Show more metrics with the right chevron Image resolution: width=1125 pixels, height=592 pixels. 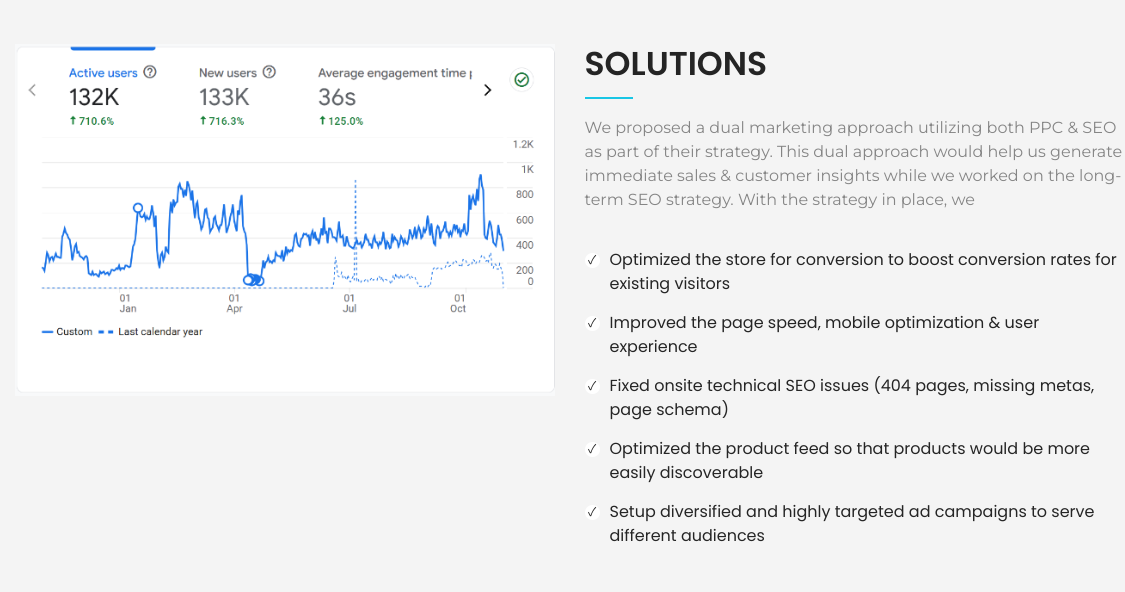click(488, 90)
